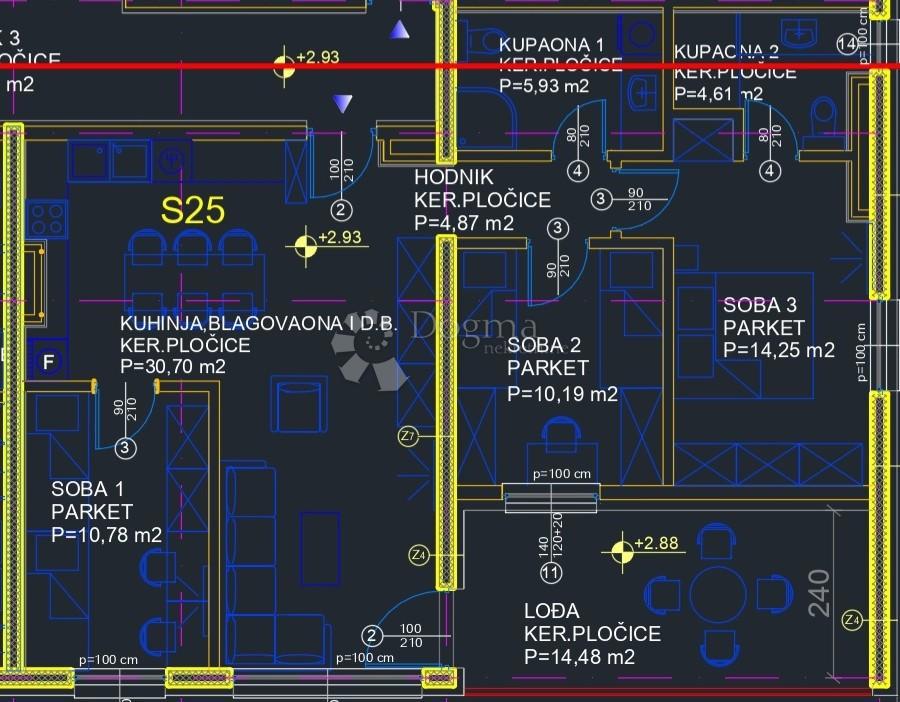This screenshot has height=702, width=900.
Task: Select the KUHINJA, BLAGOVAONA label text
Action: (258, 323)
